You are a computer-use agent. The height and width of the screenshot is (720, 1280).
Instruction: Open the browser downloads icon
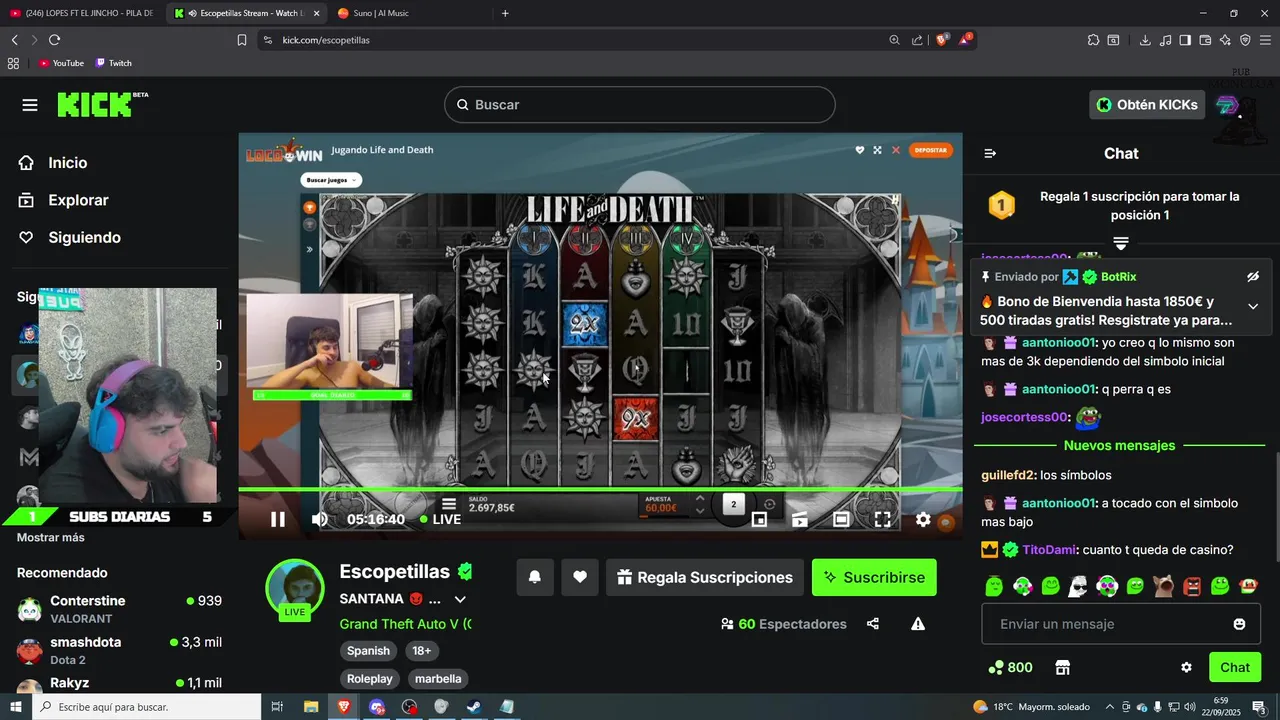click(1145, 40)
